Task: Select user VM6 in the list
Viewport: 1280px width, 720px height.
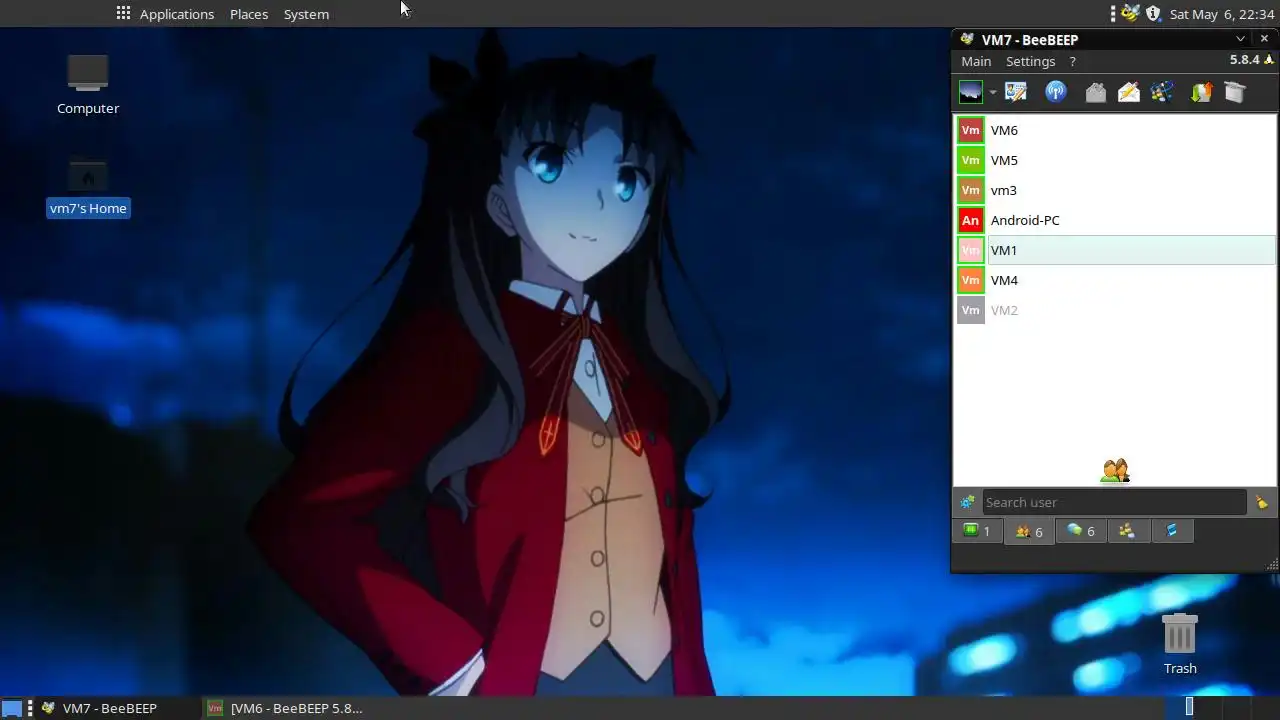Action: coord(1115,130)
